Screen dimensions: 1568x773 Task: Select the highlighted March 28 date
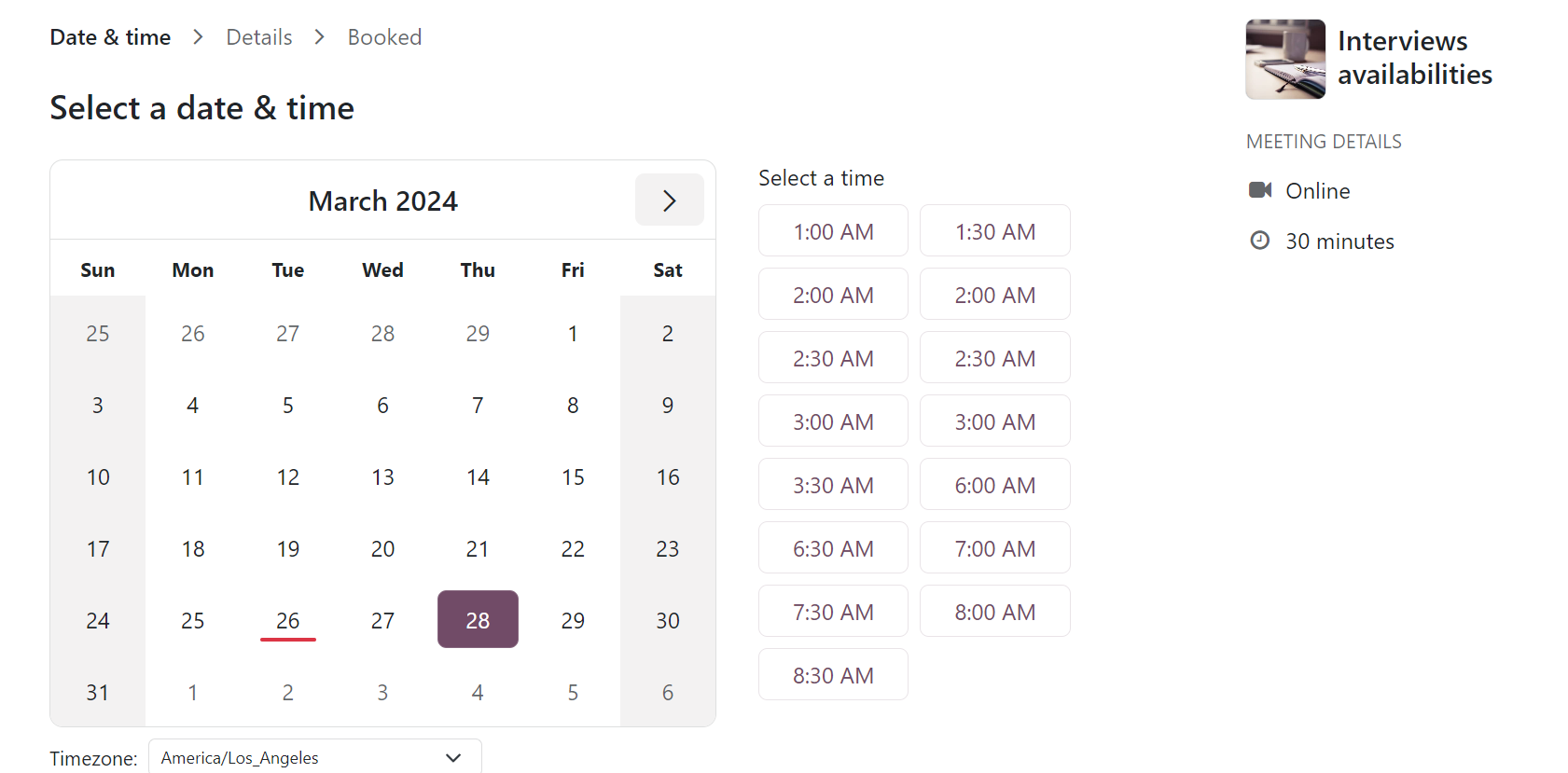coord(478,620)
